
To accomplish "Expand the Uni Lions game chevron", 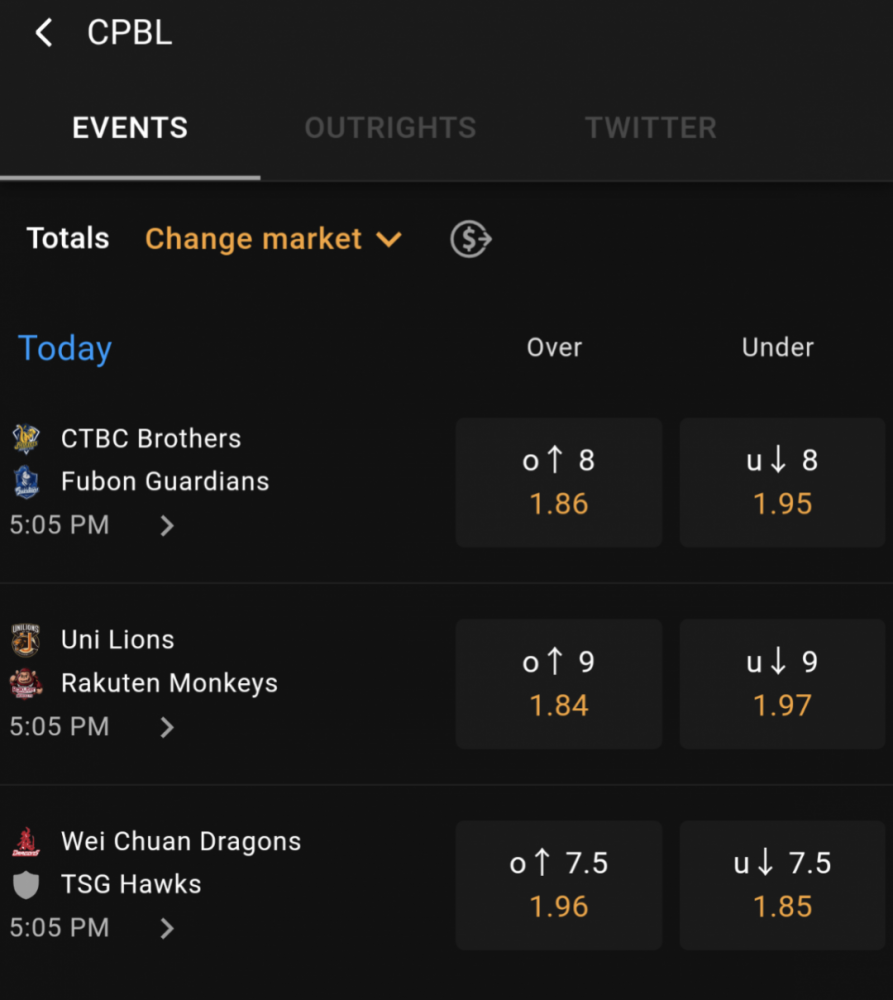I will pos(167,727).
